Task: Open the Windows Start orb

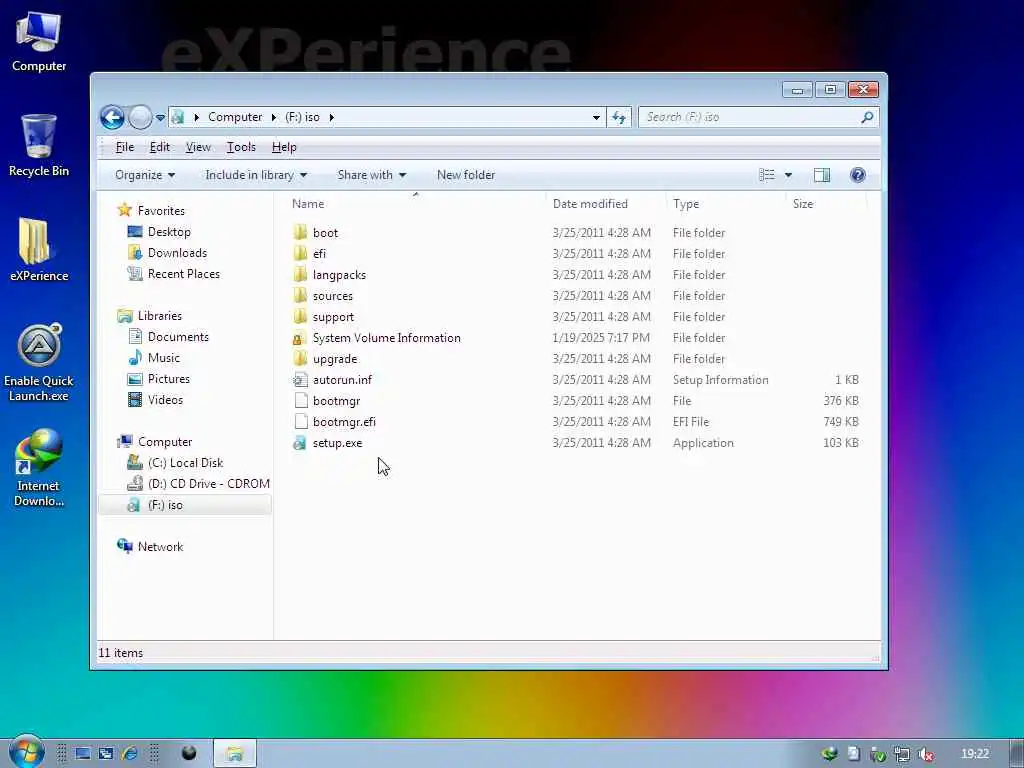Action: [26, 752]
